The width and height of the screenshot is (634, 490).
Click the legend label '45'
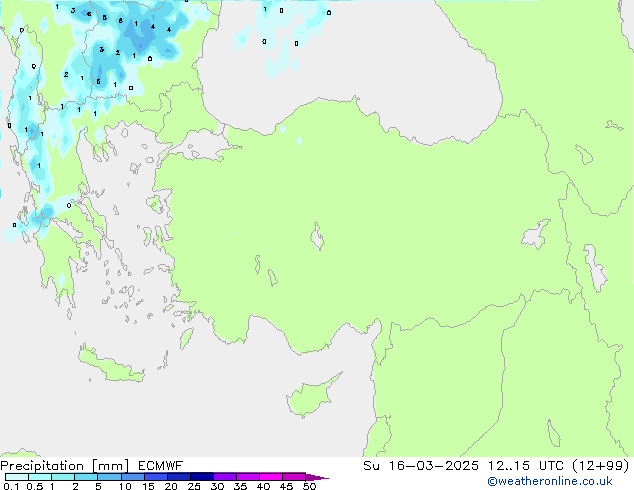coord(286,486)
